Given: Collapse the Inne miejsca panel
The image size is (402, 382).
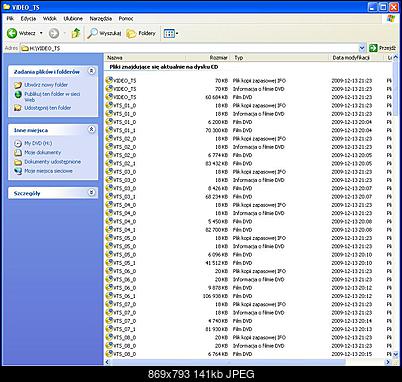Looking at the screenshot, I should click(91, 130).
